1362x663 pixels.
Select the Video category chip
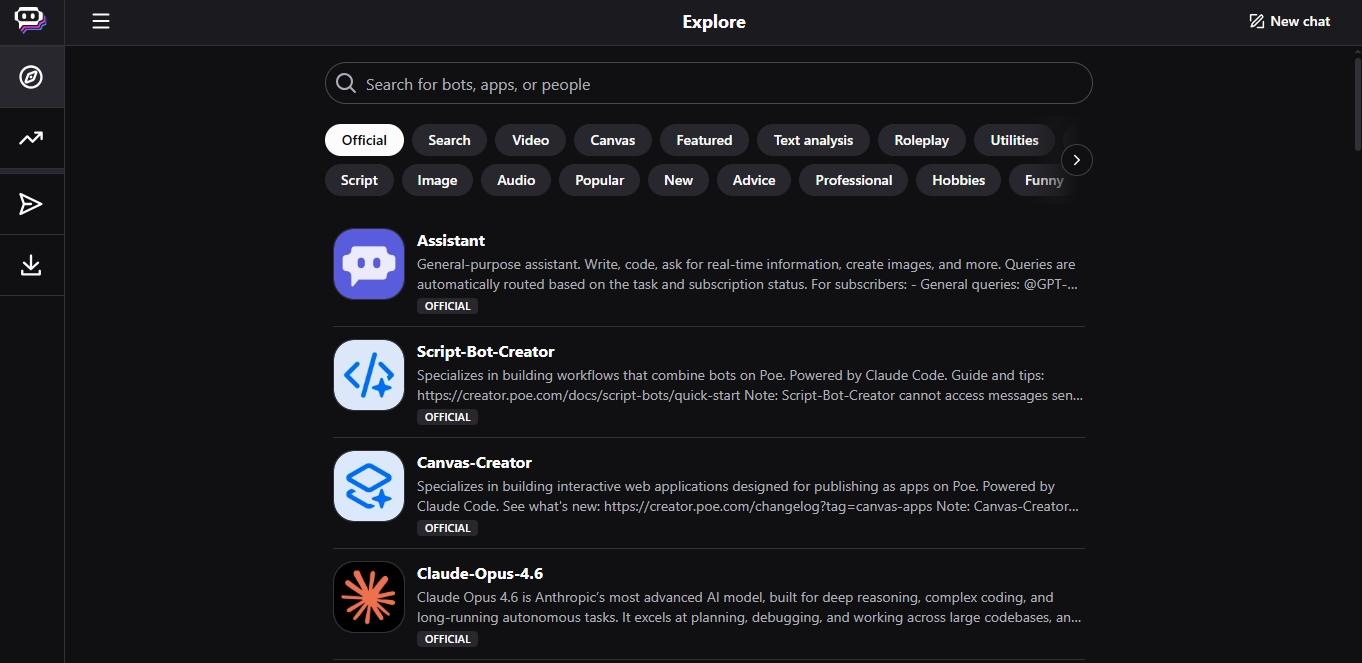[530, 140]
